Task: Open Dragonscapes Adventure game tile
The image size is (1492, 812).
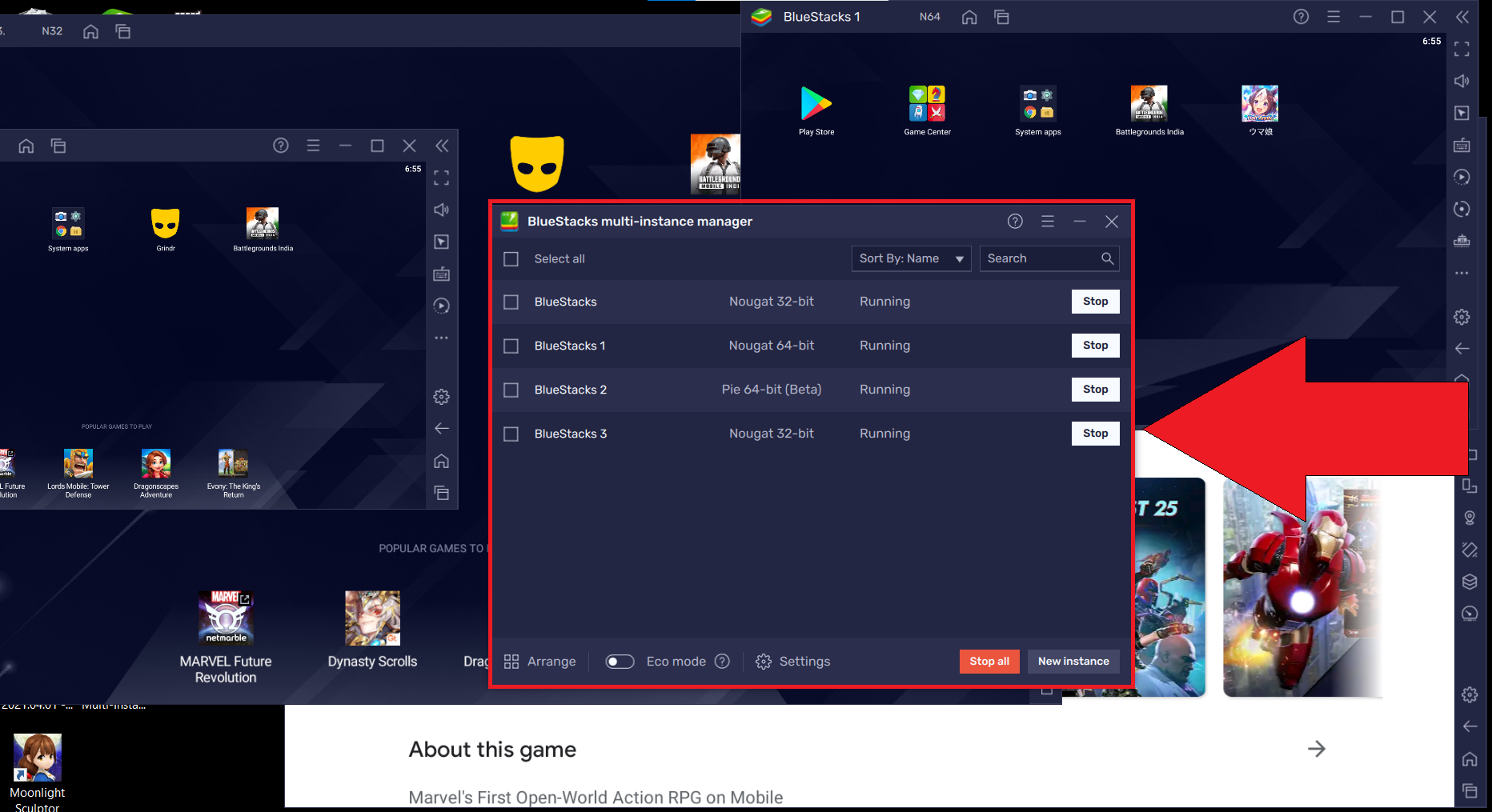Action: (x=156, y=473)
